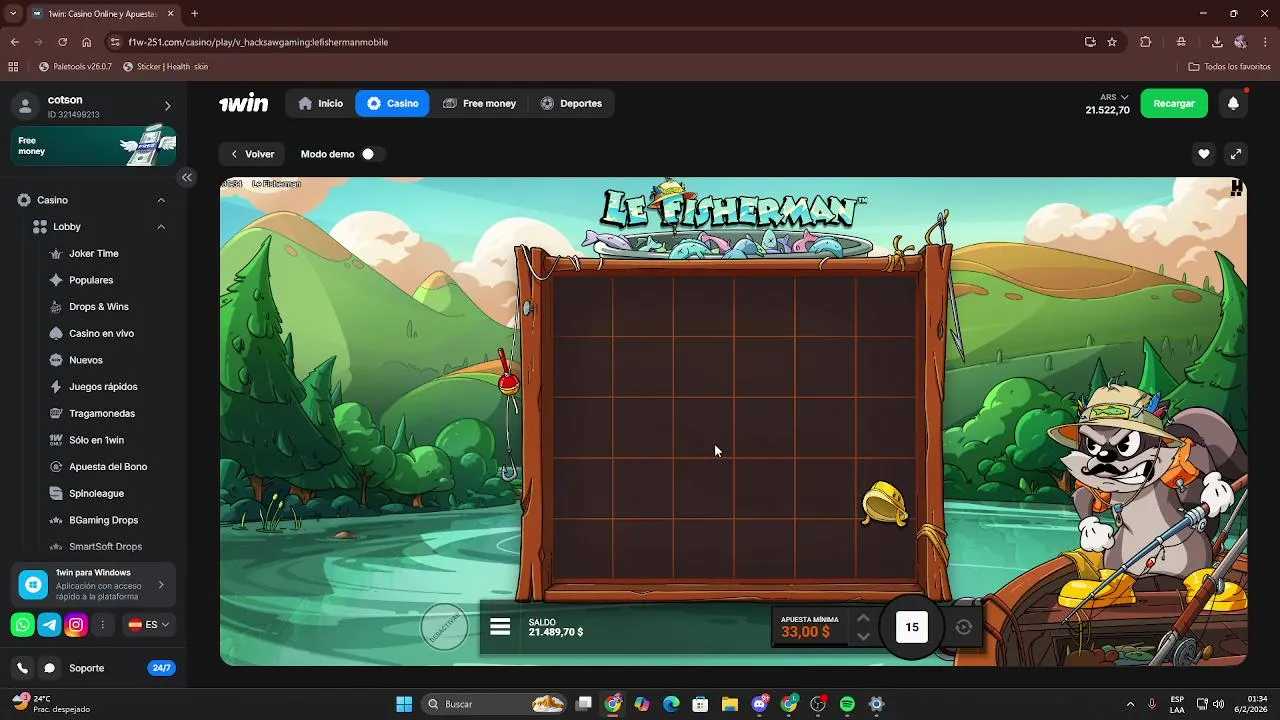
Task: Open a new browser tab
Action: (194, 14)
